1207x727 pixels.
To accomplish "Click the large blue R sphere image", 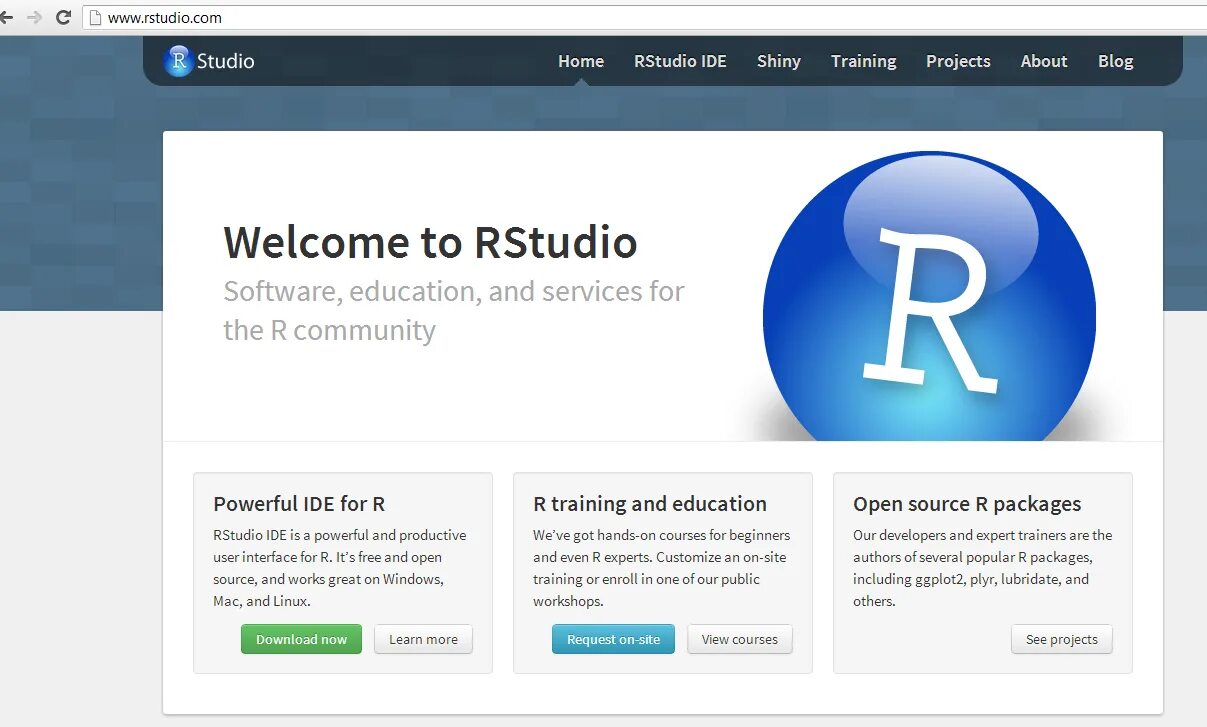I will (x=929, y=297).
